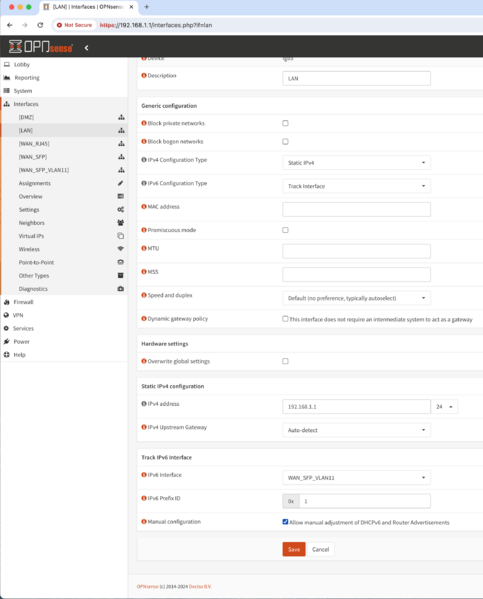Viewport: 483px width, 599px height.
Task: Click the gears icon next to Settings
Action: [121, 209]
